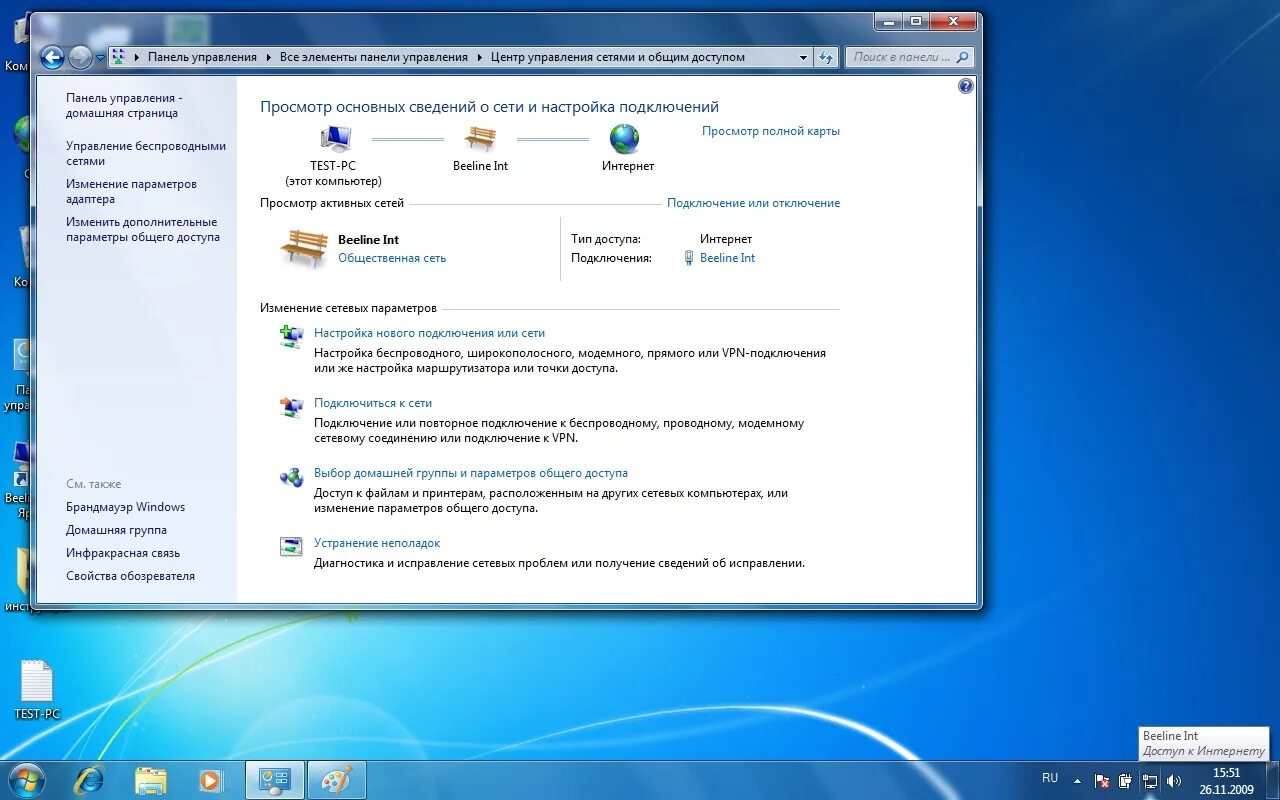Open 'Устранение неполадок' link
The width and height of the screenshot is (1280, 800).
377,543
